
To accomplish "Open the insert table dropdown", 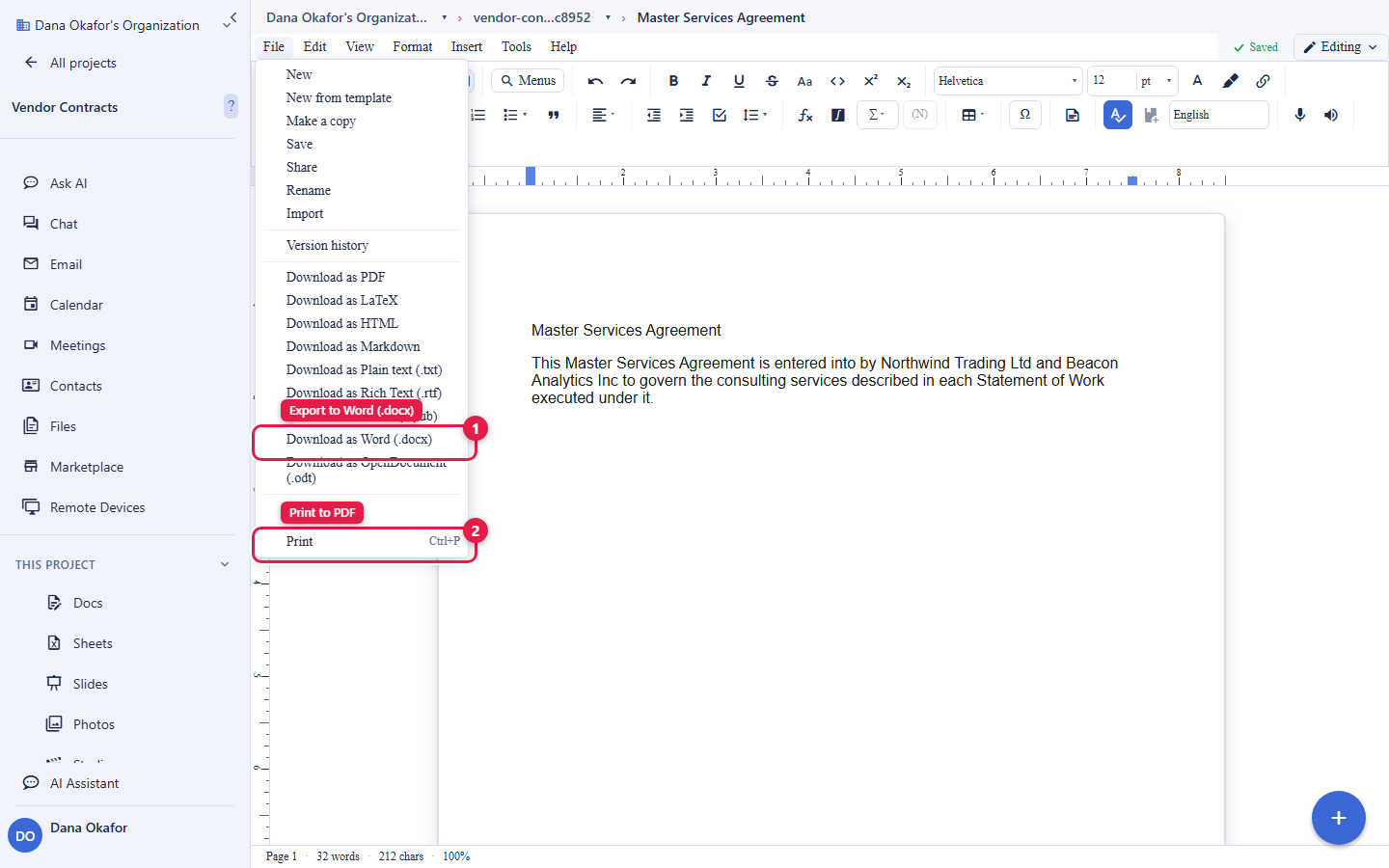I will [x=973, y=115].
